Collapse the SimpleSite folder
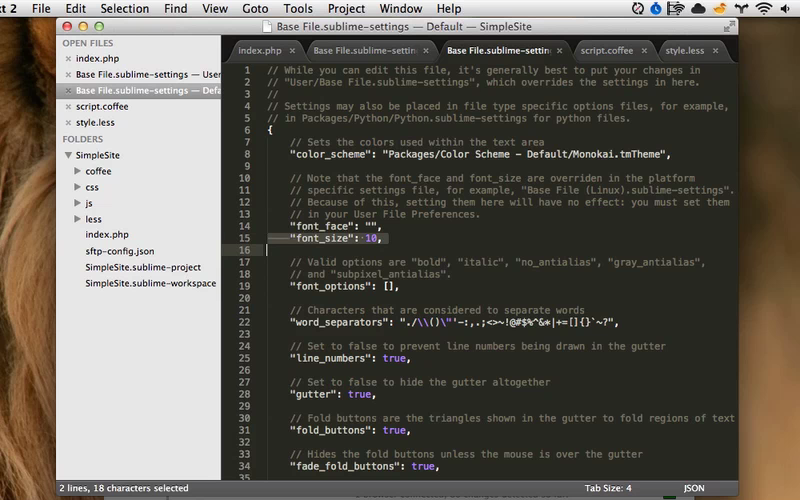 coord(68,155)
